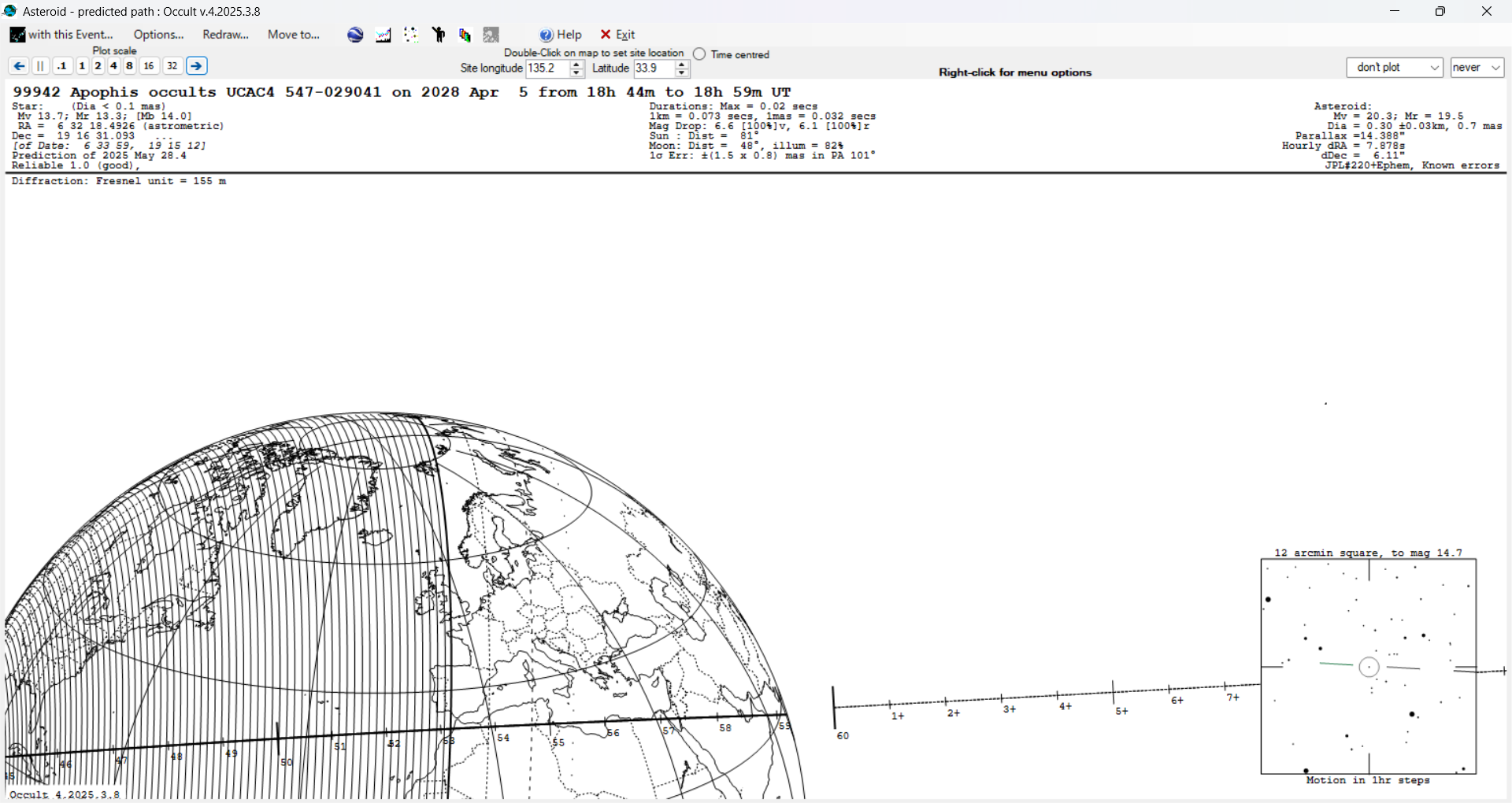Select the Time centred radio button
The height and width of the screenshot is (803, 1512).
[699, 54]
